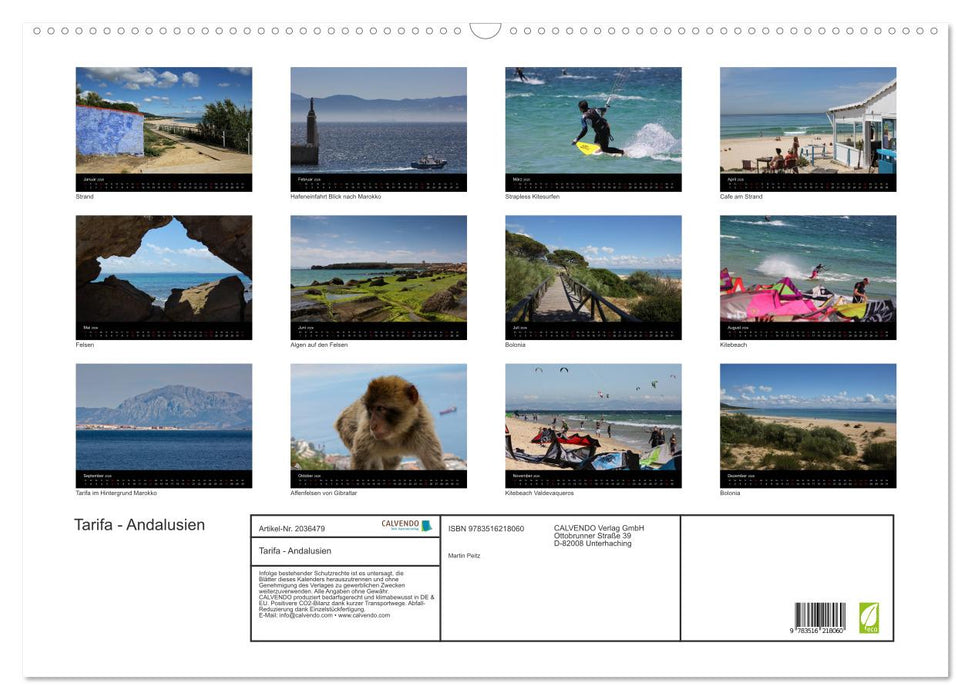Select the Januar calendar date strip

click(x=163, y=182)
